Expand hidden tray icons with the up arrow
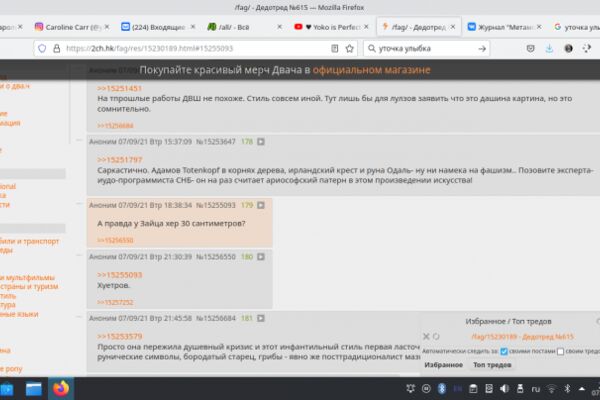Screen dimensions: 600x400 582,389
